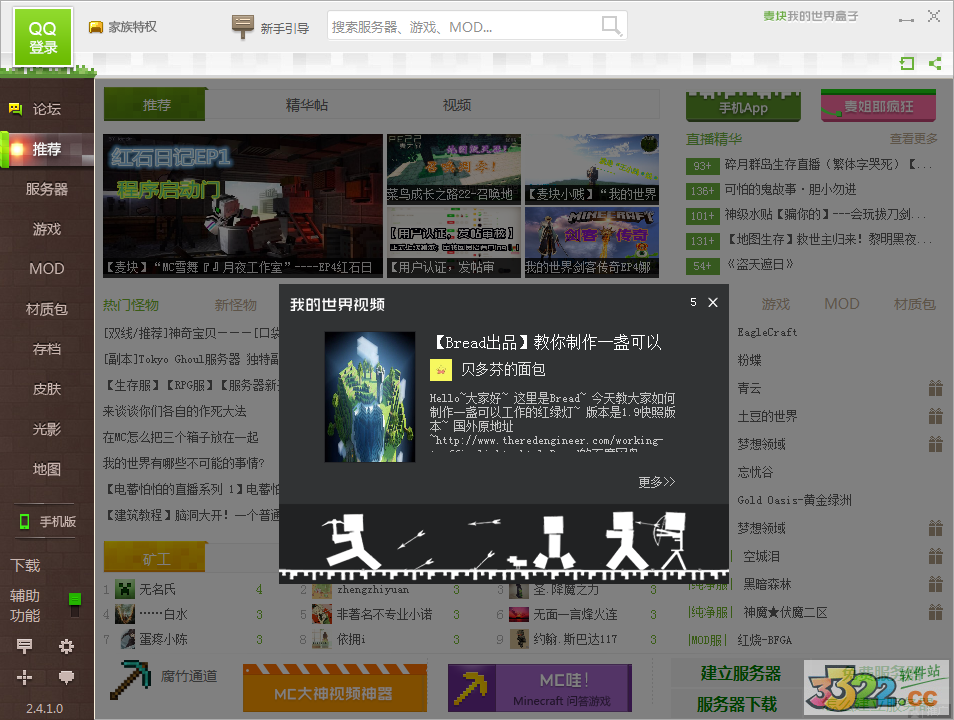This screenshot has width=954, height=720.
Task: Click the feedback speech-bubble icon near version number
Action: pyautogui.click(x=66, y=678)
